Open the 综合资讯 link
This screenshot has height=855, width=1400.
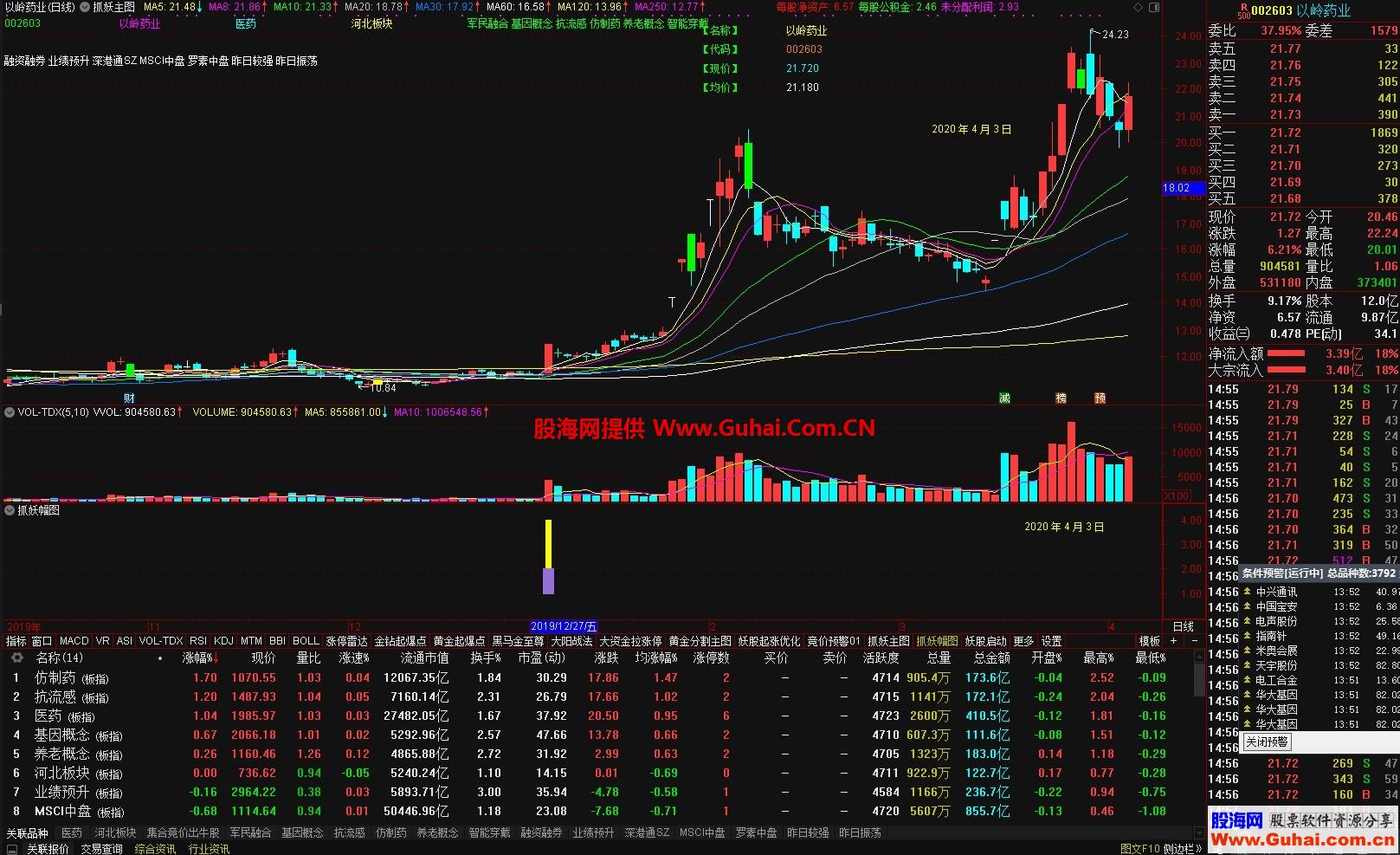tap(155, 849)
